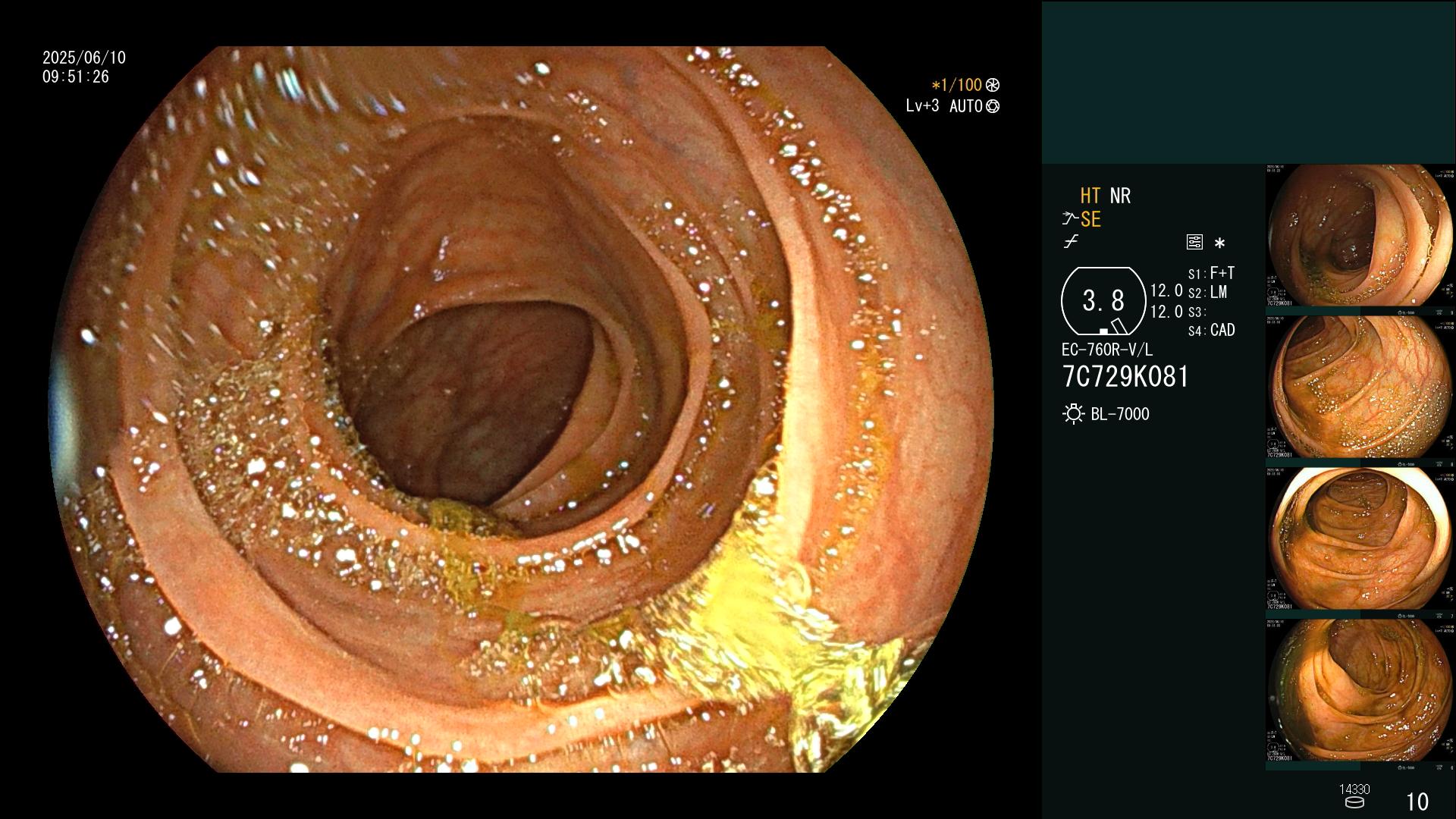Click the light source lamp icon
The width and height of the screenshot is (1456, 819).
click(x=1073, y=414)
